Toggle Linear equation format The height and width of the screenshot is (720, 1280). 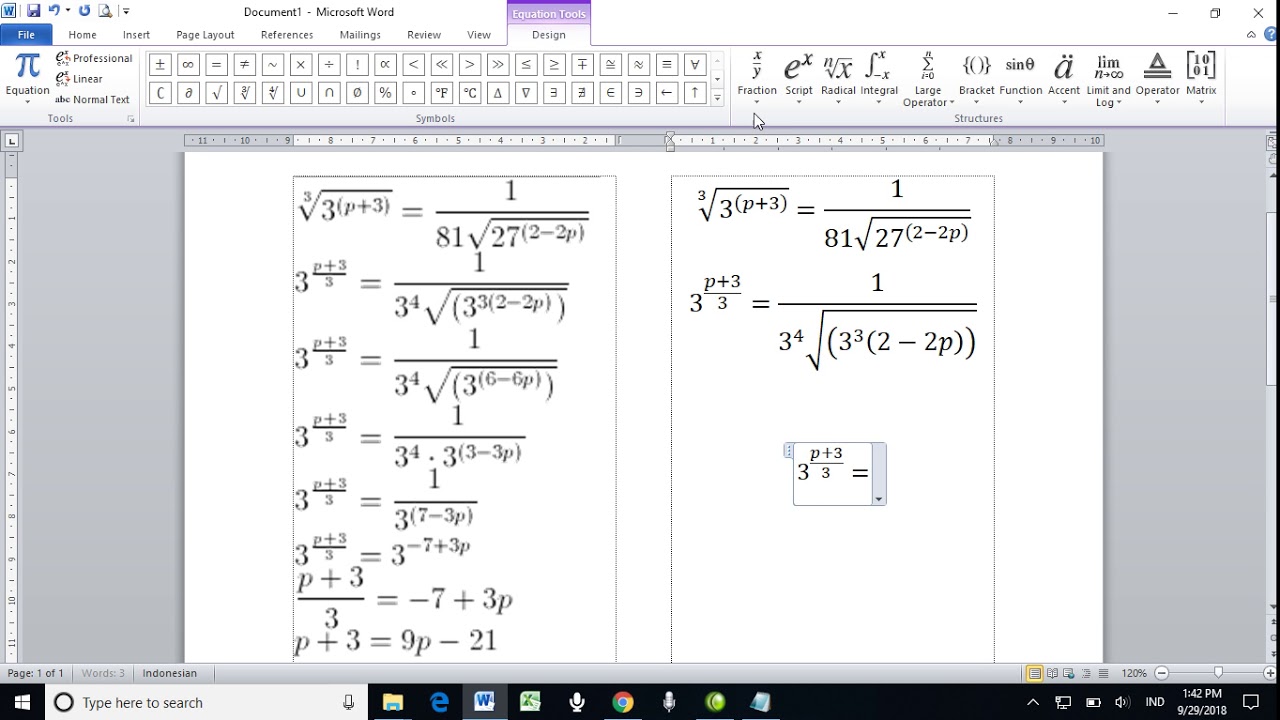[x=79, y=79]
